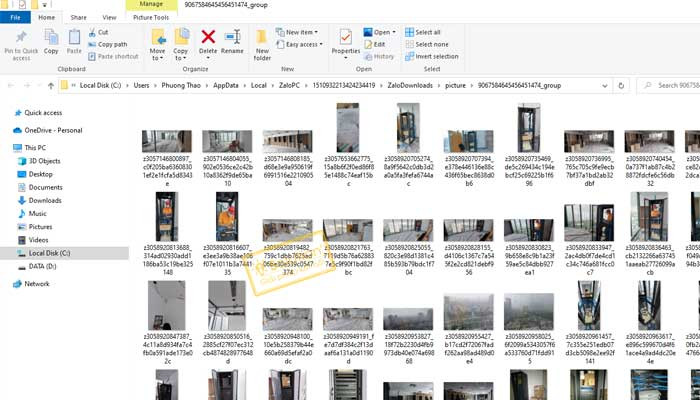Click the Delete icon in ribbon
The height and width of the screenshot is (400, 700).
click(208, 41)
